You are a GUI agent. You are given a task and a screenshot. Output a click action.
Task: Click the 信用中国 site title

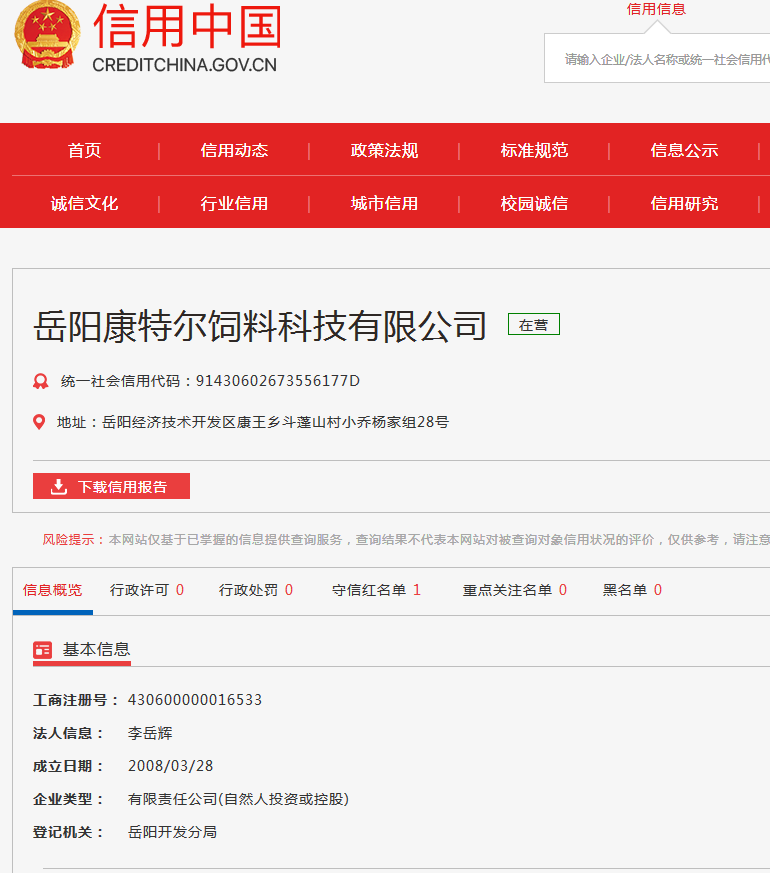click(188, 26)
